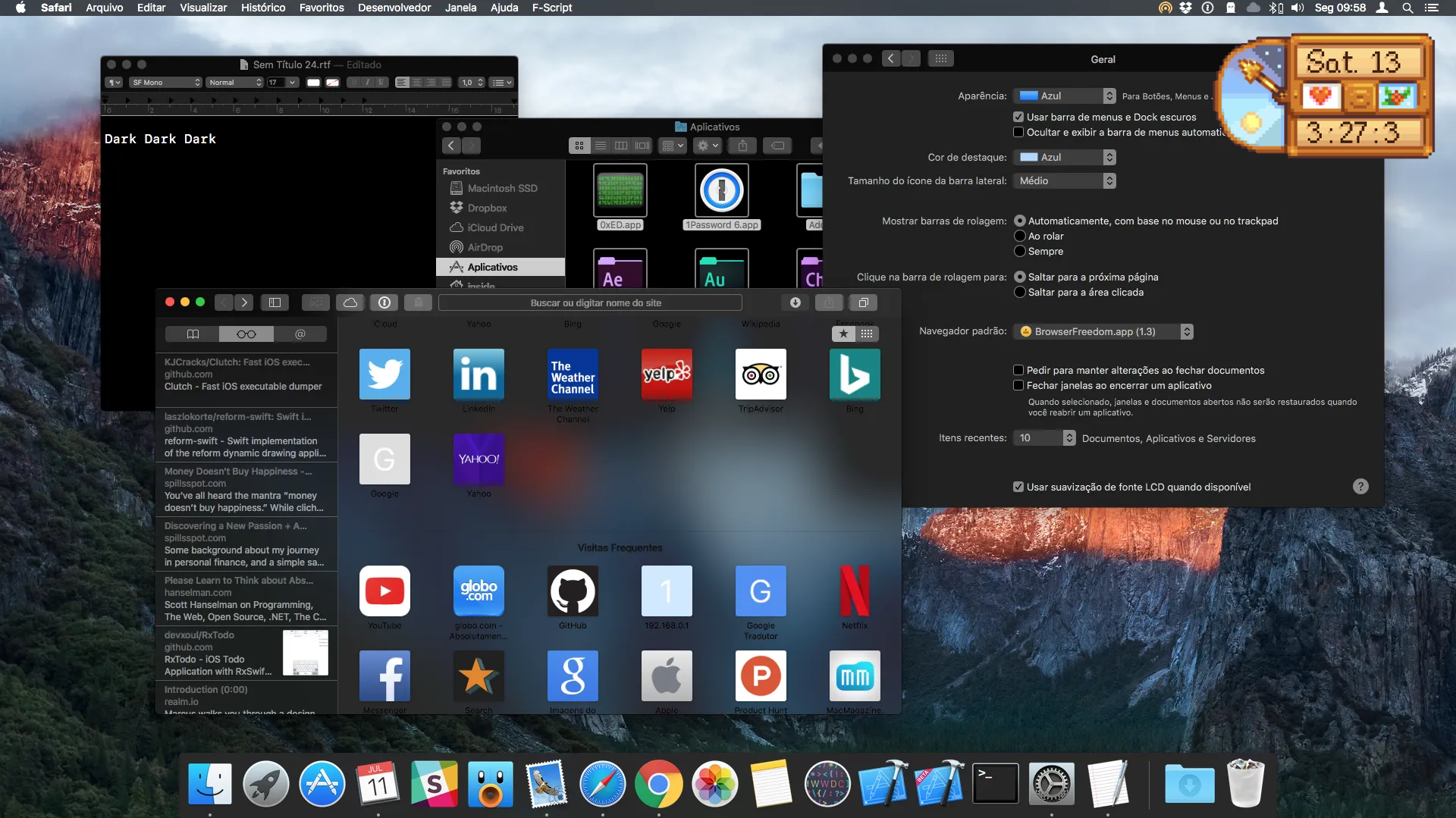Open Spotlight search in menu bar
Image resolution: width=1456 pixels, height=818 pixels.
(x=1407, y=8)
